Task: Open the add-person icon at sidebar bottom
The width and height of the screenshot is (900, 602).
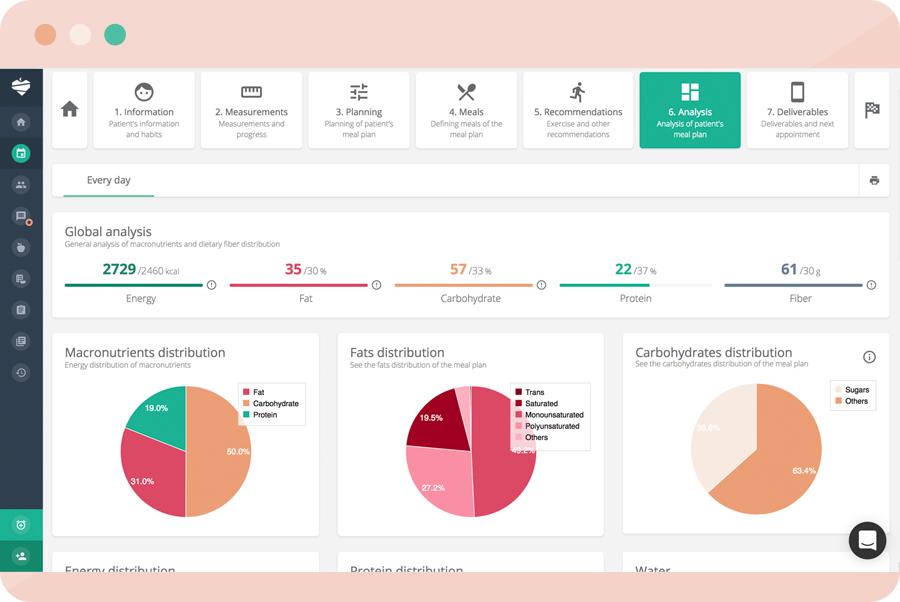Action: (21, 556)
